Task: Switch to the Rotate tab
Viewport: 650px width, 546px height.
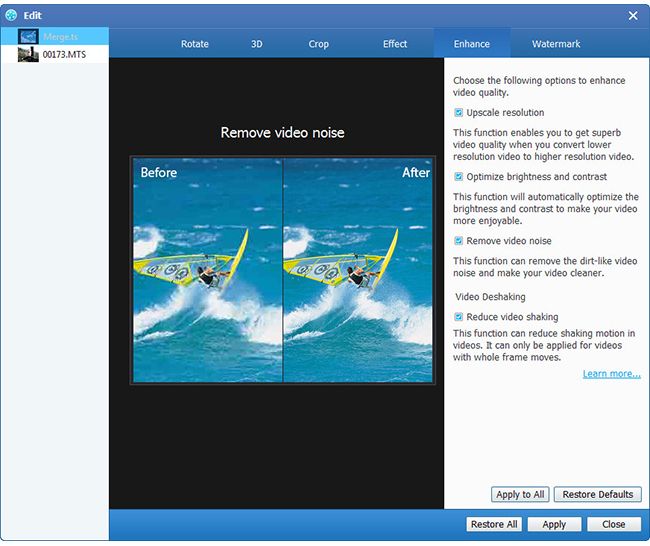Action: tap(194, 44)
